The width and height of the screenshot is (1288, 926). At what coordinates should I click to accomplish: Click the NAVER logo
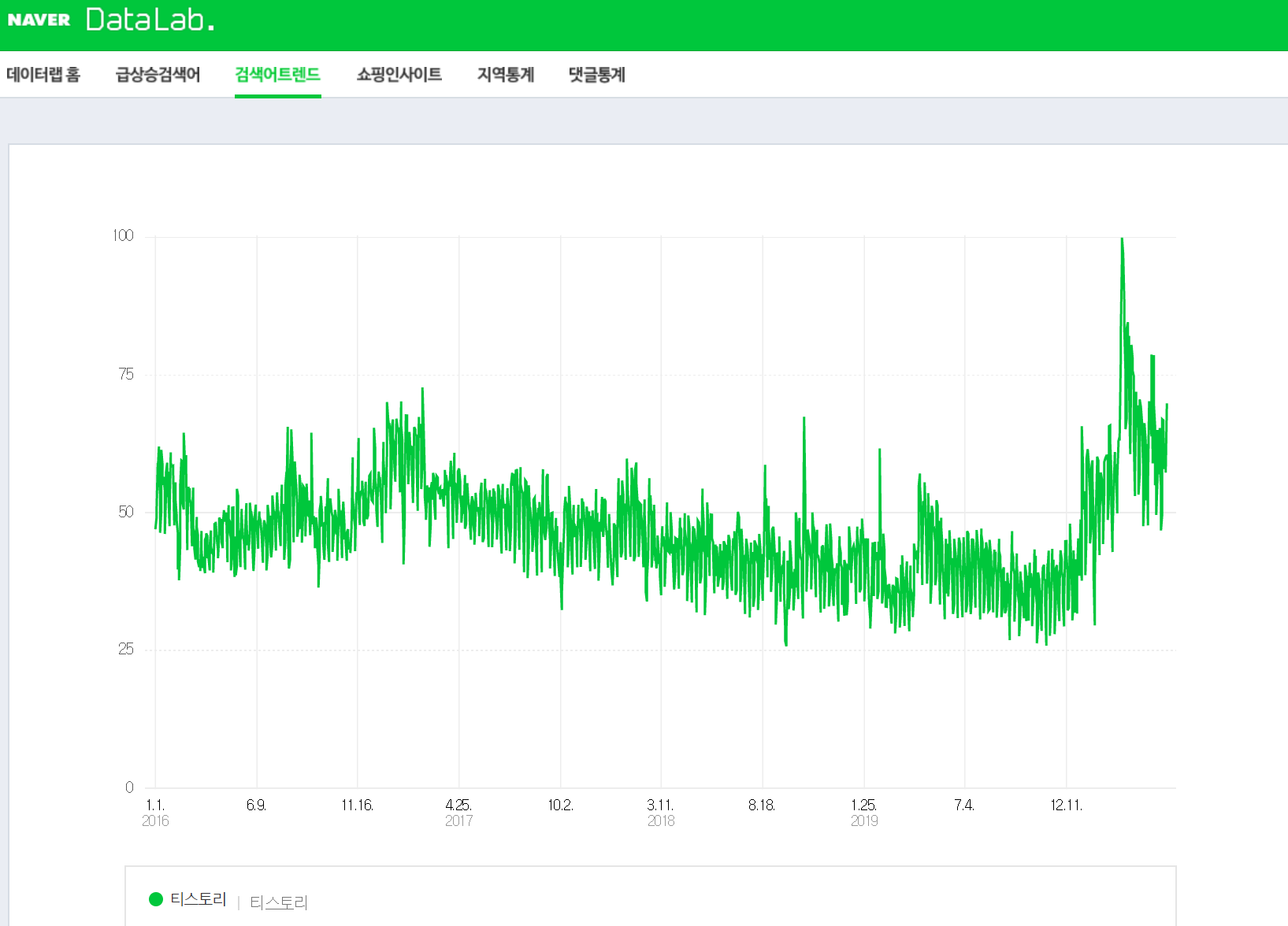coord(39,20)
